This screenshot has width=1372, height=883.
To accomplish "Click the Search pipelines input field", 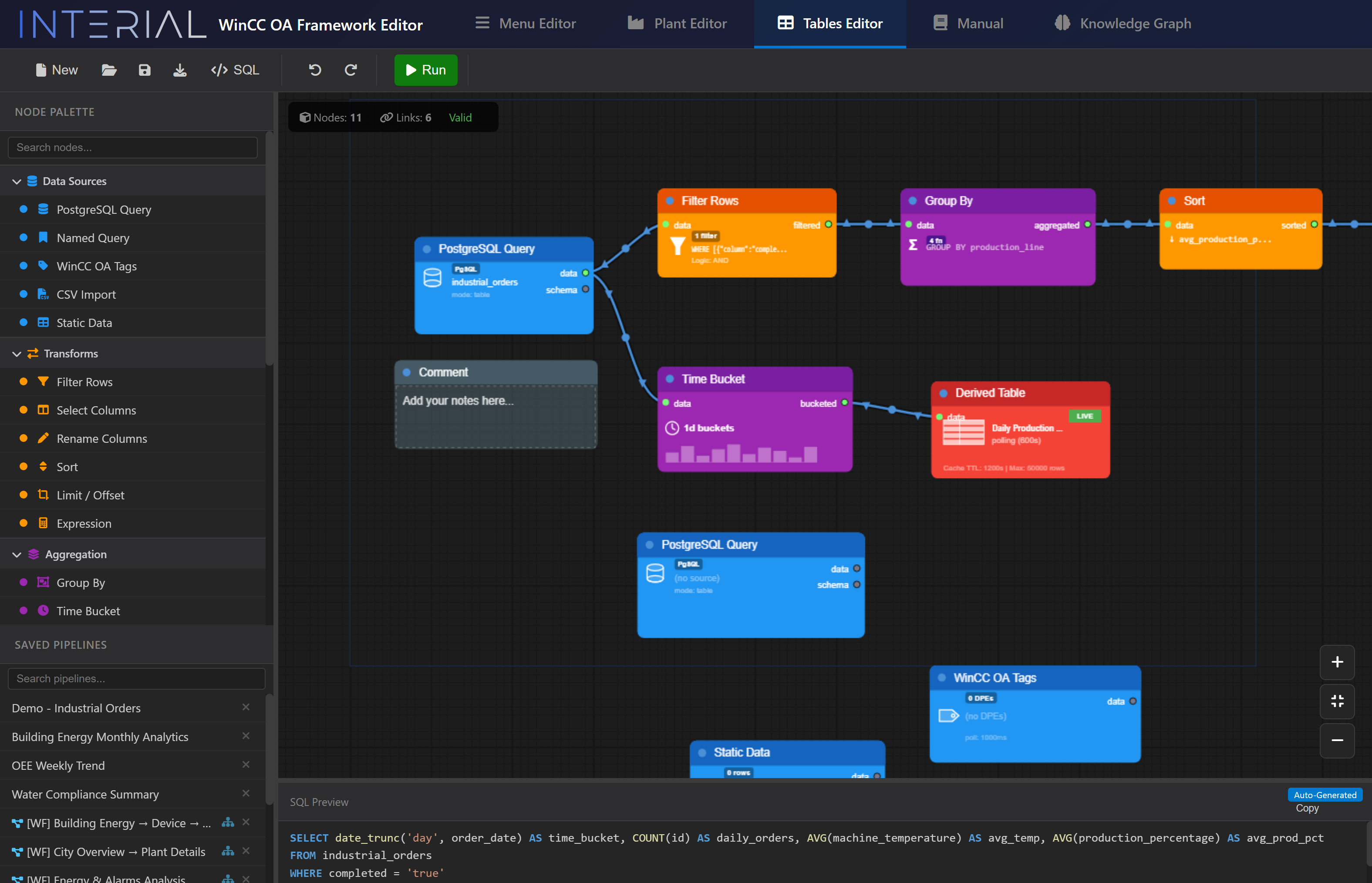I will [x=136, y=678].
